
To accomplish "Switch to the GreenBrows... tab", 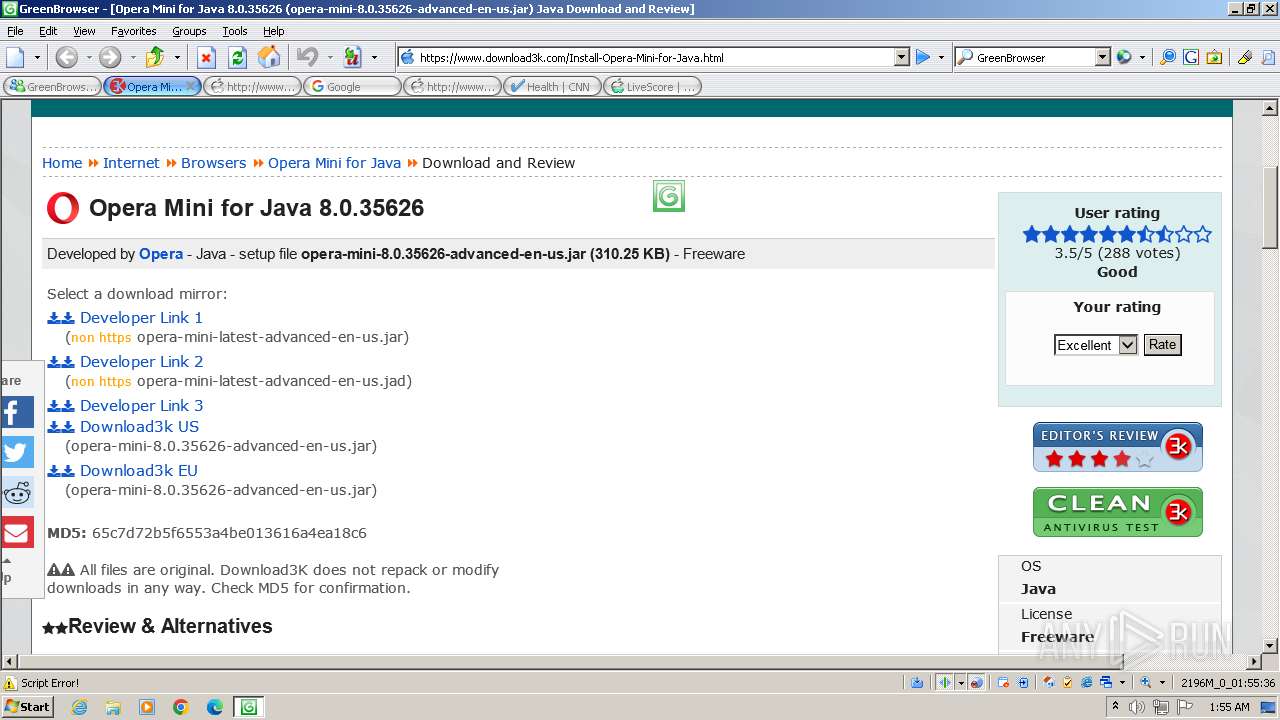I will click(52, 87).
